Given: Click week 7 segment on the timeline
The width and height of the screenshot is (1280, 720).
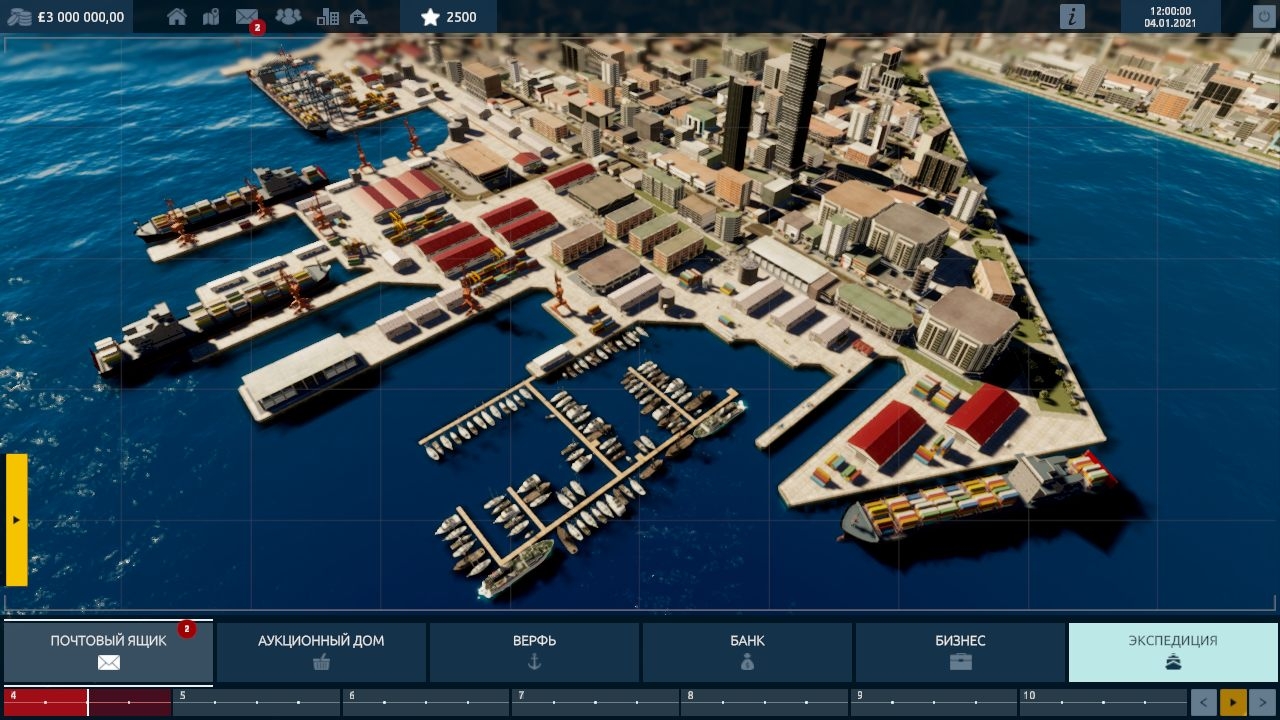Looking at the screenshot, I should (595, 702).
